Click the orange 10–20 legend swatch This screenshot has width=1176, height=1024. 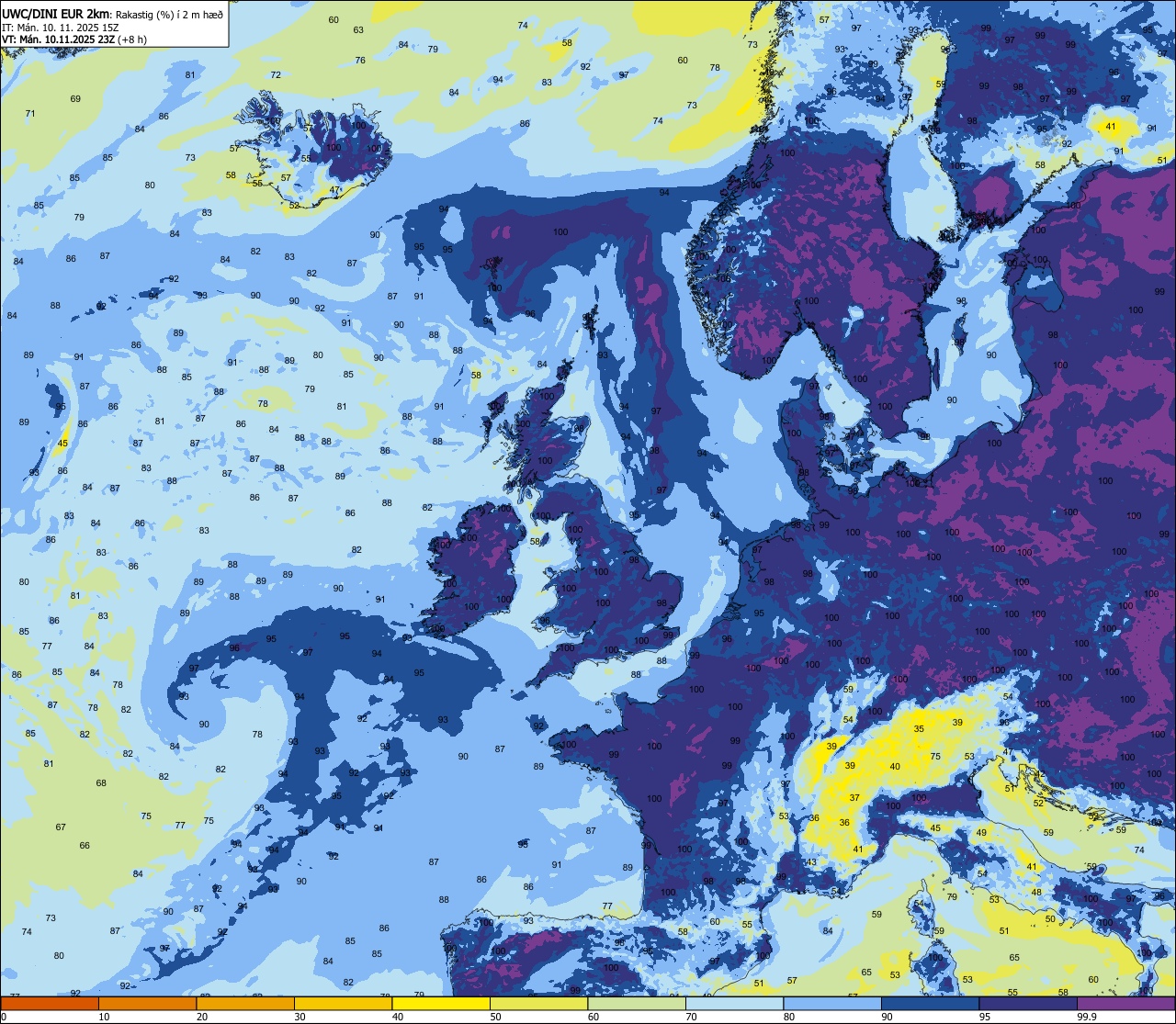147,1003
